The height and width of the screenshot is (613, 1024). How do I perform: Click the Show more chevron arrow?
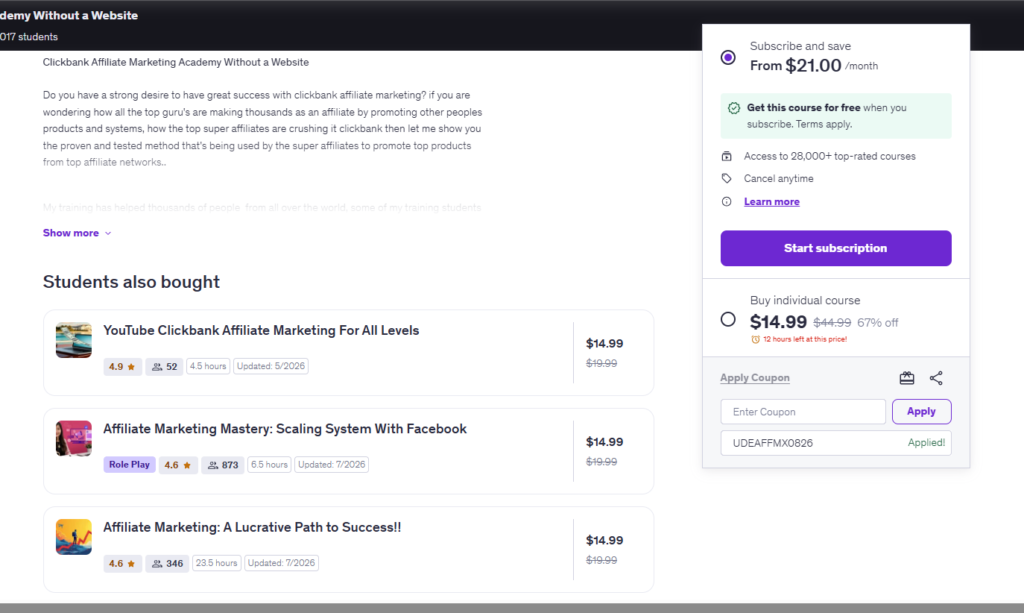(108, 233)
